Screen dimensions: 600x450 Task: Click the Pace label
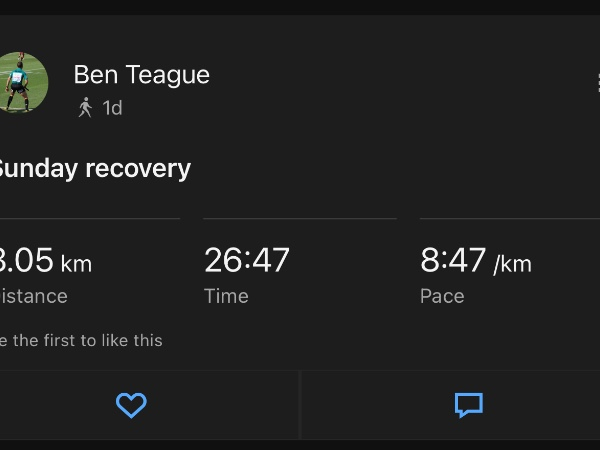[x=442, y=296]
